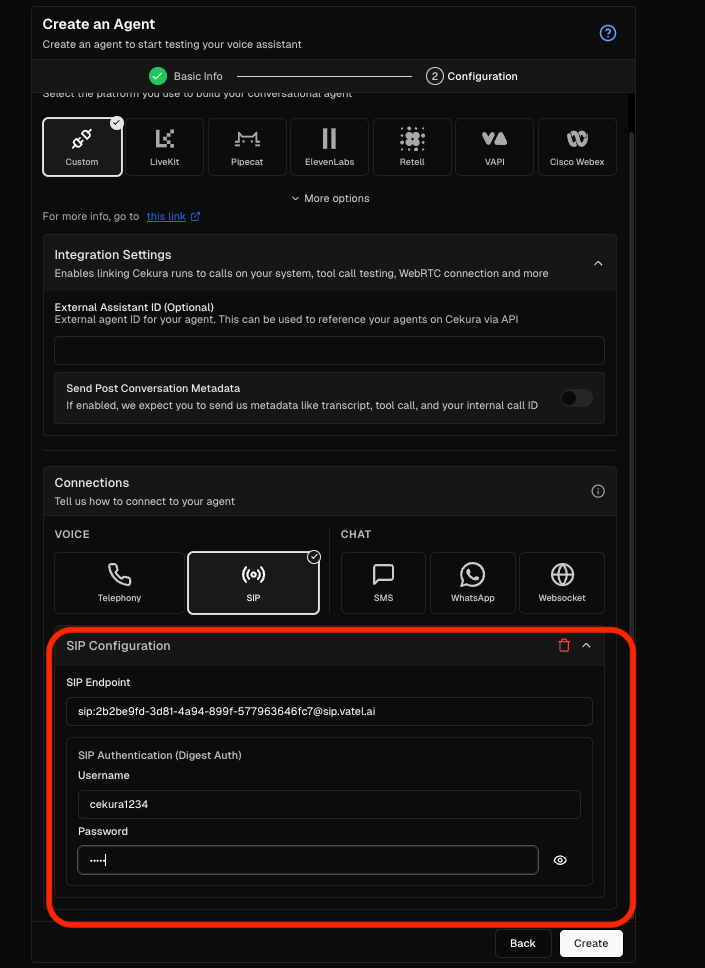Select the Pipecat platform card
Image resolution: width=705 pixels, height=968 pixels.
point(247,147)
